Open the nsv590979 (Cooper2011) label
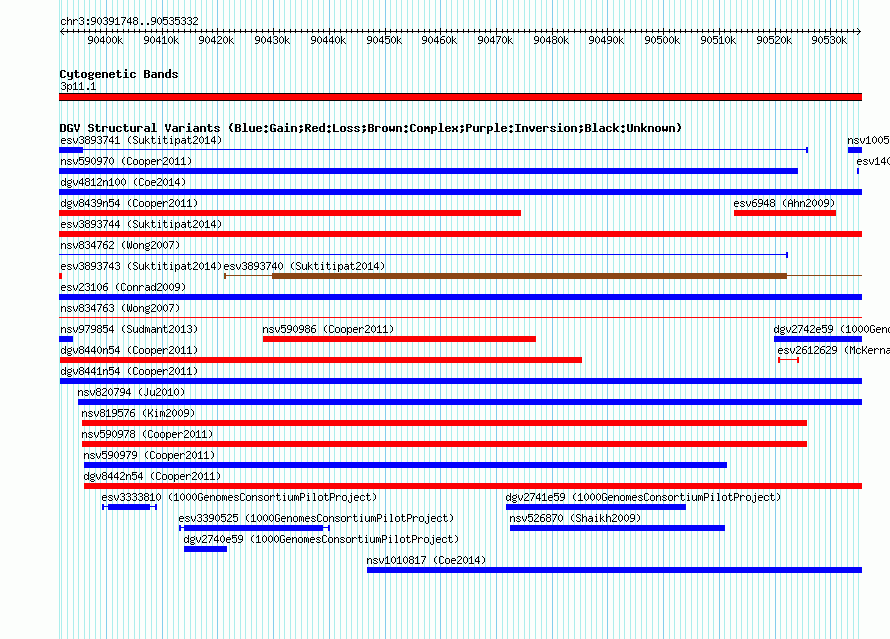 149,455
